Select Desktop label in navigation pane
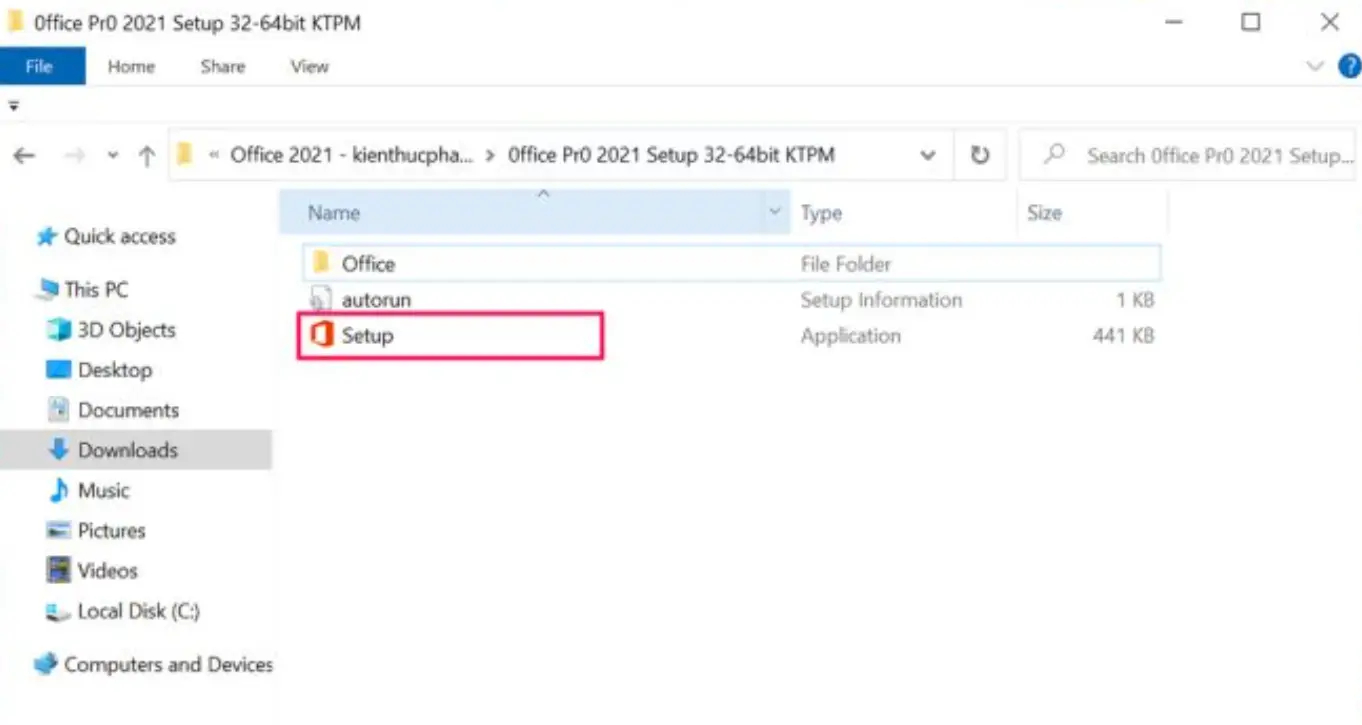1362x725 pixels. tap(115, 370)
